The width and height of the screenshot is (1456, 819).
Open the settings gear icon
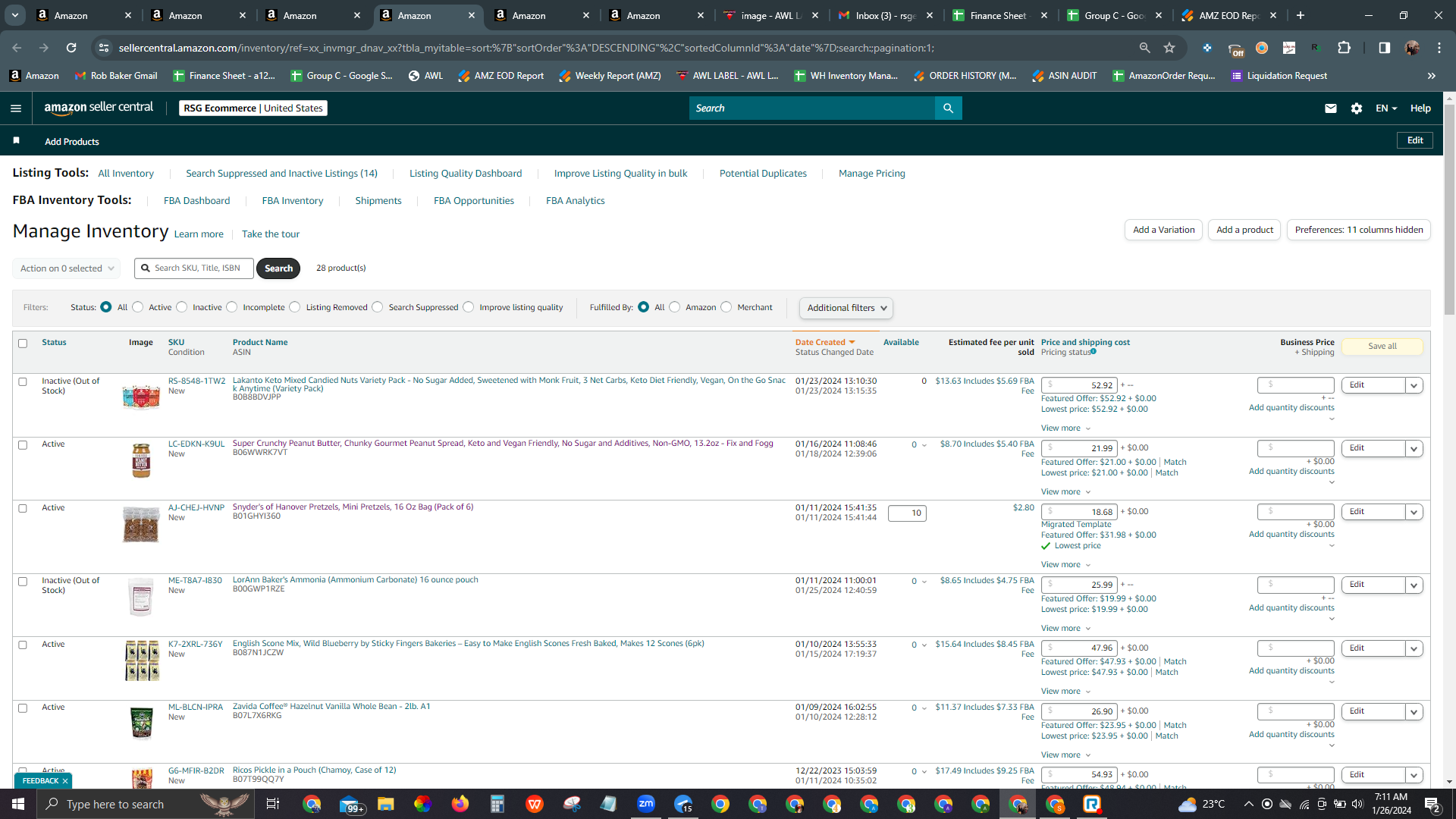click(x=1357, y=108)
